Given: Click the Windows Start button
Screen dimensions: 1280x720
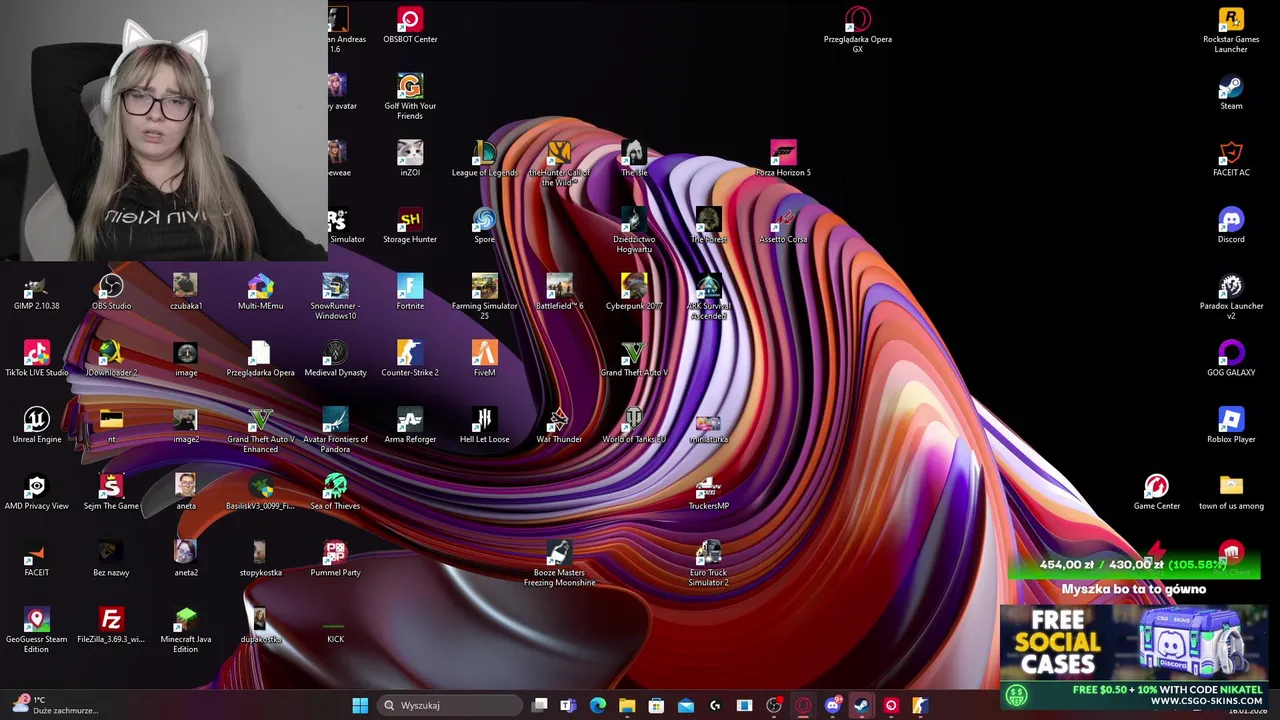Looking at the screenshot, I should 360,705.
